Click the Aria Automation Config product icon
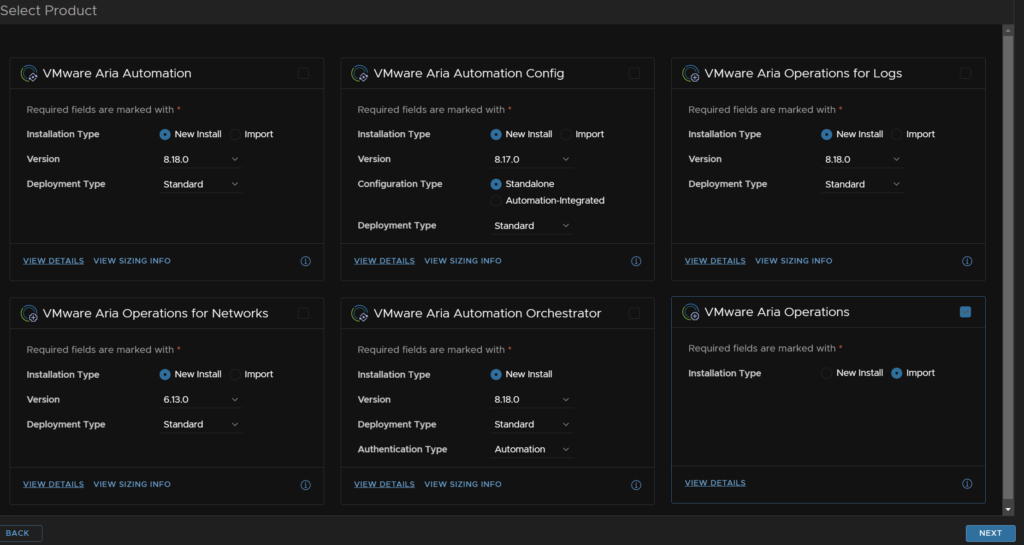Screen dimensions: 1024x545 tap(360, 74)
